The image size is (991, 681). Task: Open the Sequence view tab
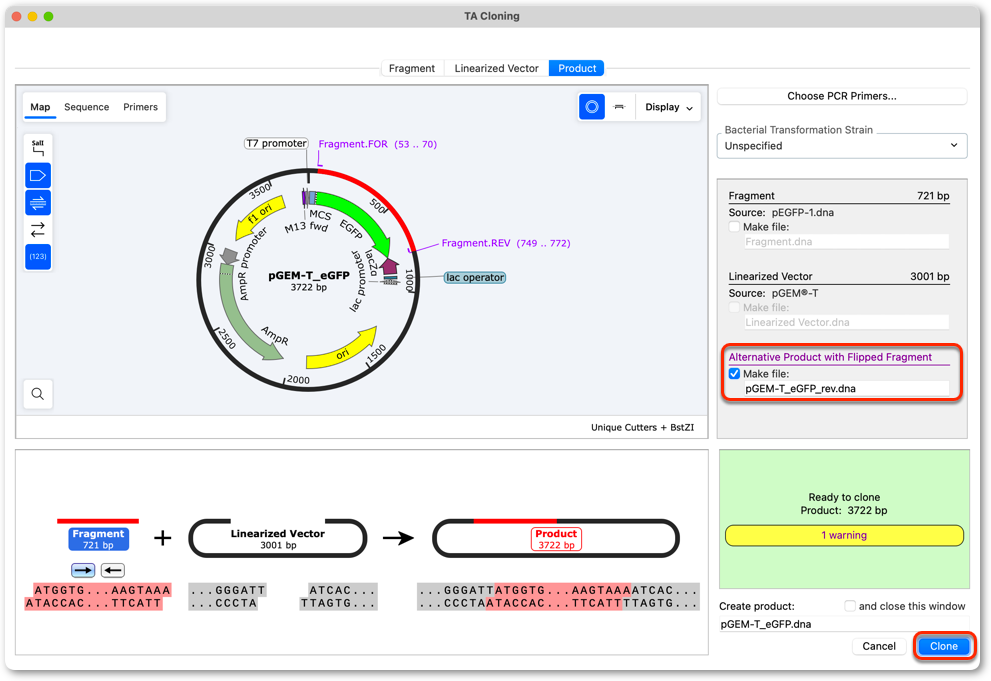(x=87, y=107)
